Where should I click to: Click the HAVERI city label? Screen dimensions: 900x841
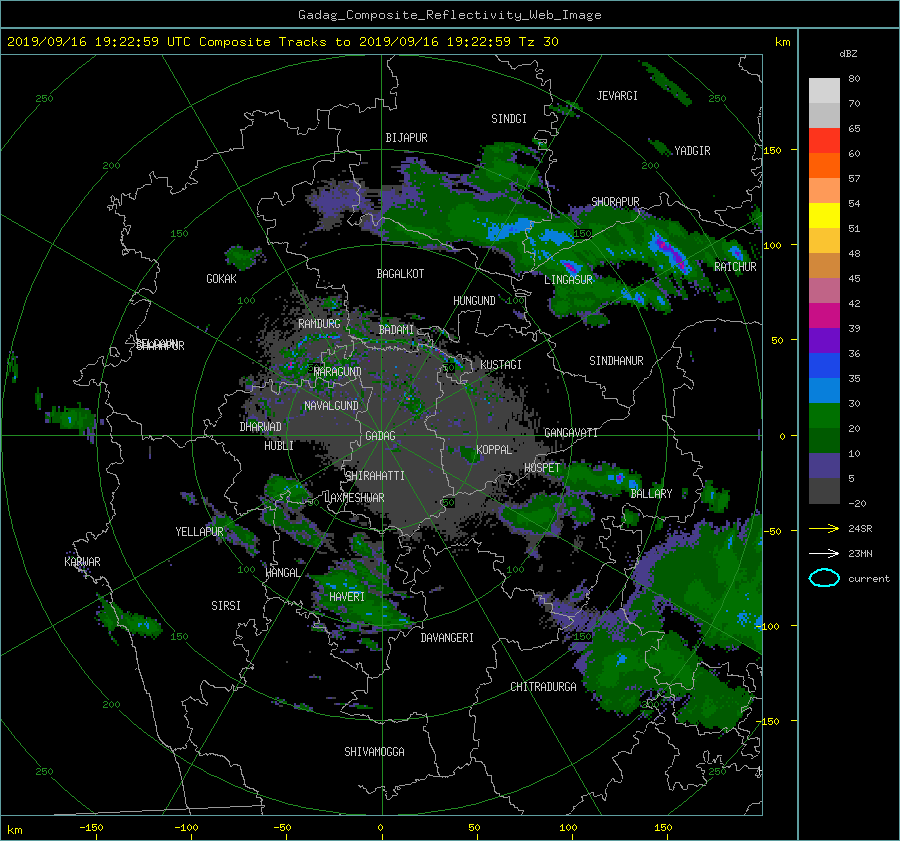pos(347,597)
